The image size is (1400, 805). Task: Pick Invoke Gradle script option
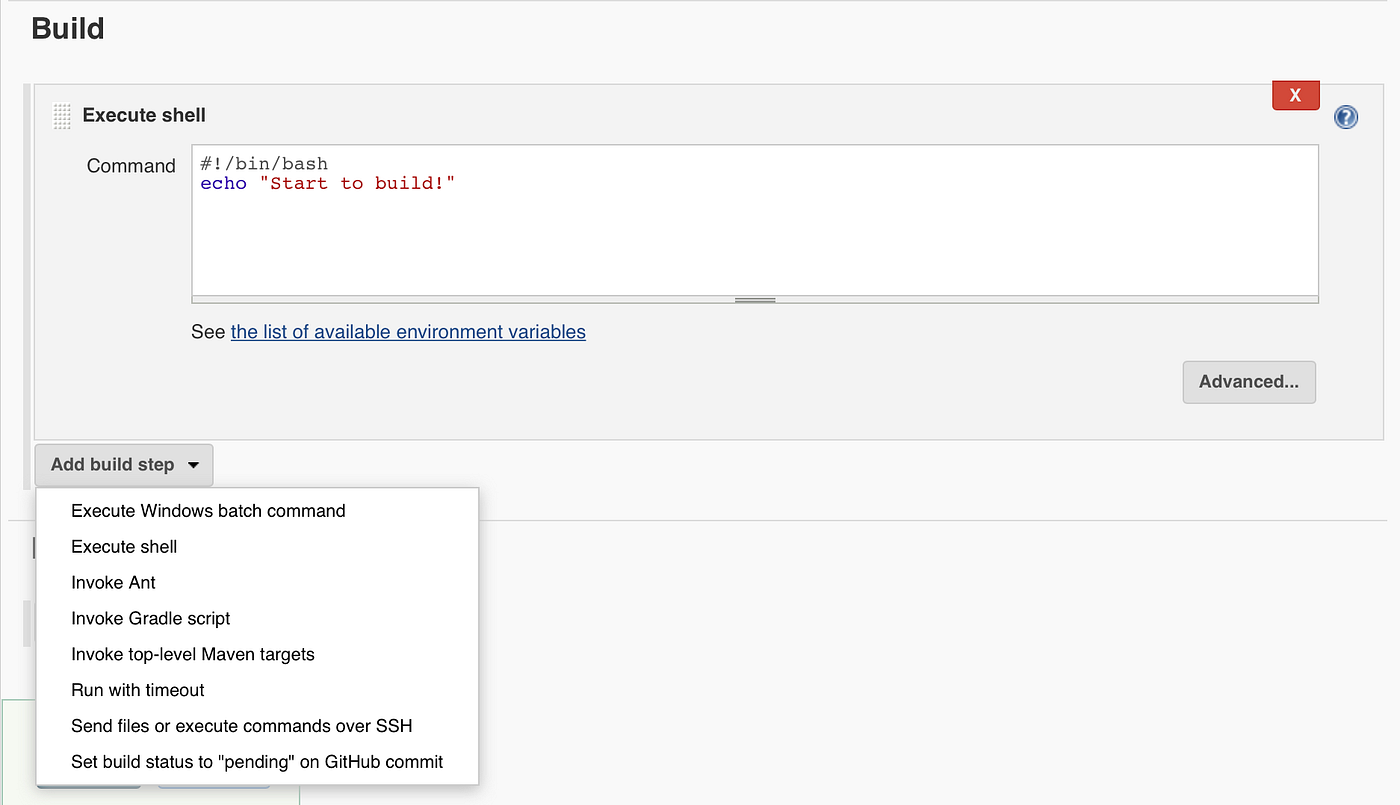[x=150, y=618]
